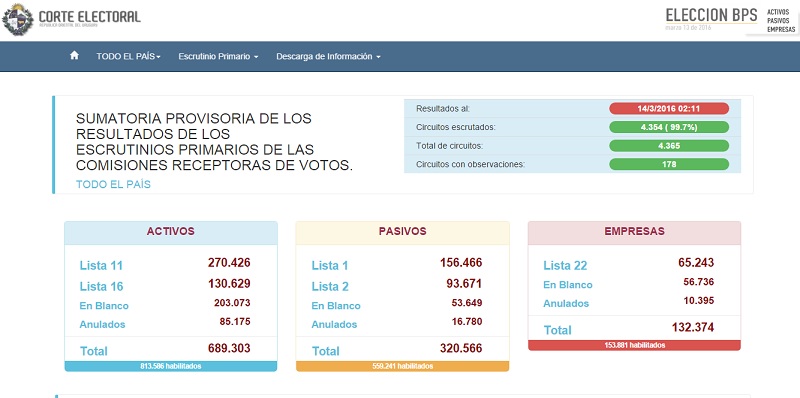Open Lista 16 in the Activos panel

click(x=102, y=287)
